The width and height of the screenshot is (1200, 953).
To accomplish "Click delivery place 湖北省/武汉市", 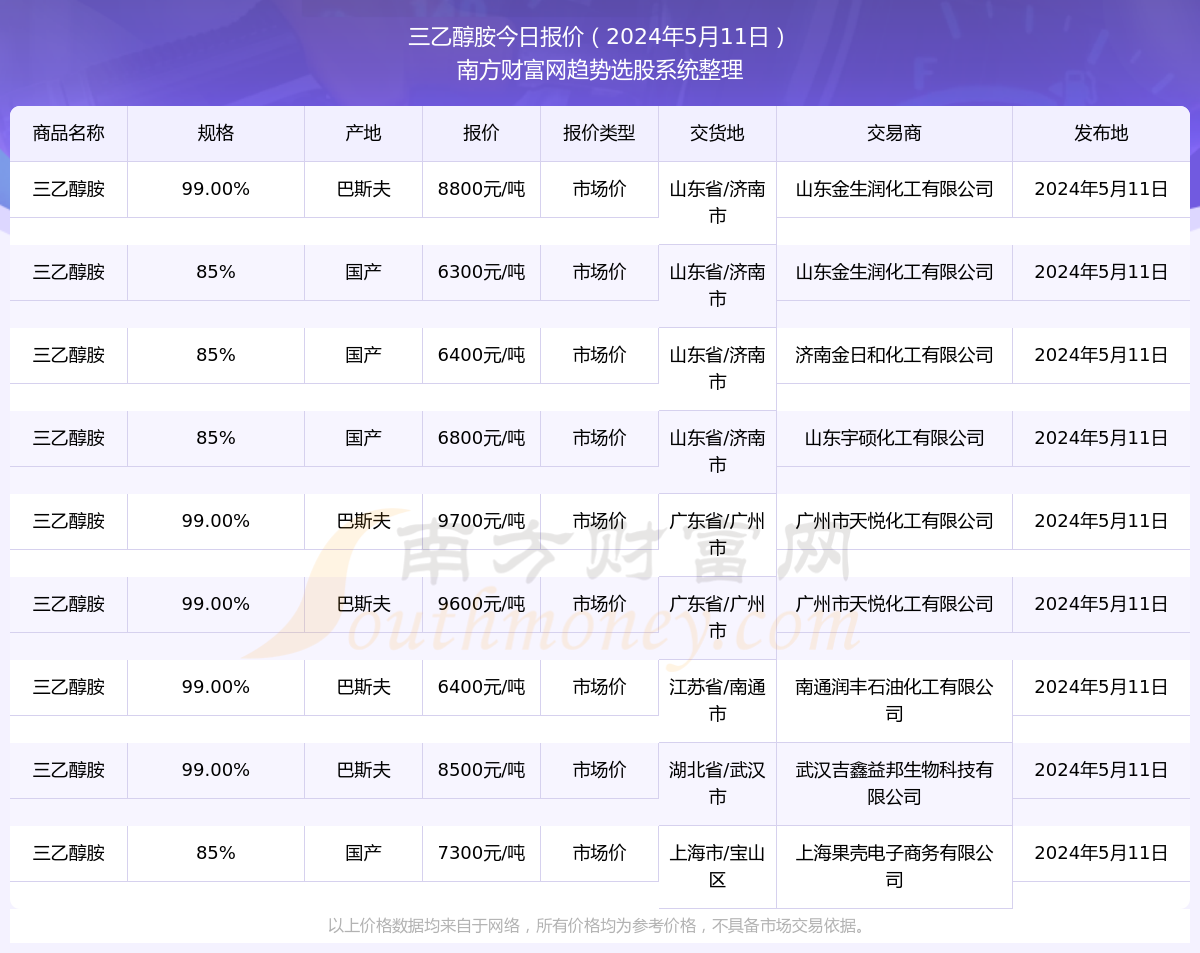I will click(717, 783).
